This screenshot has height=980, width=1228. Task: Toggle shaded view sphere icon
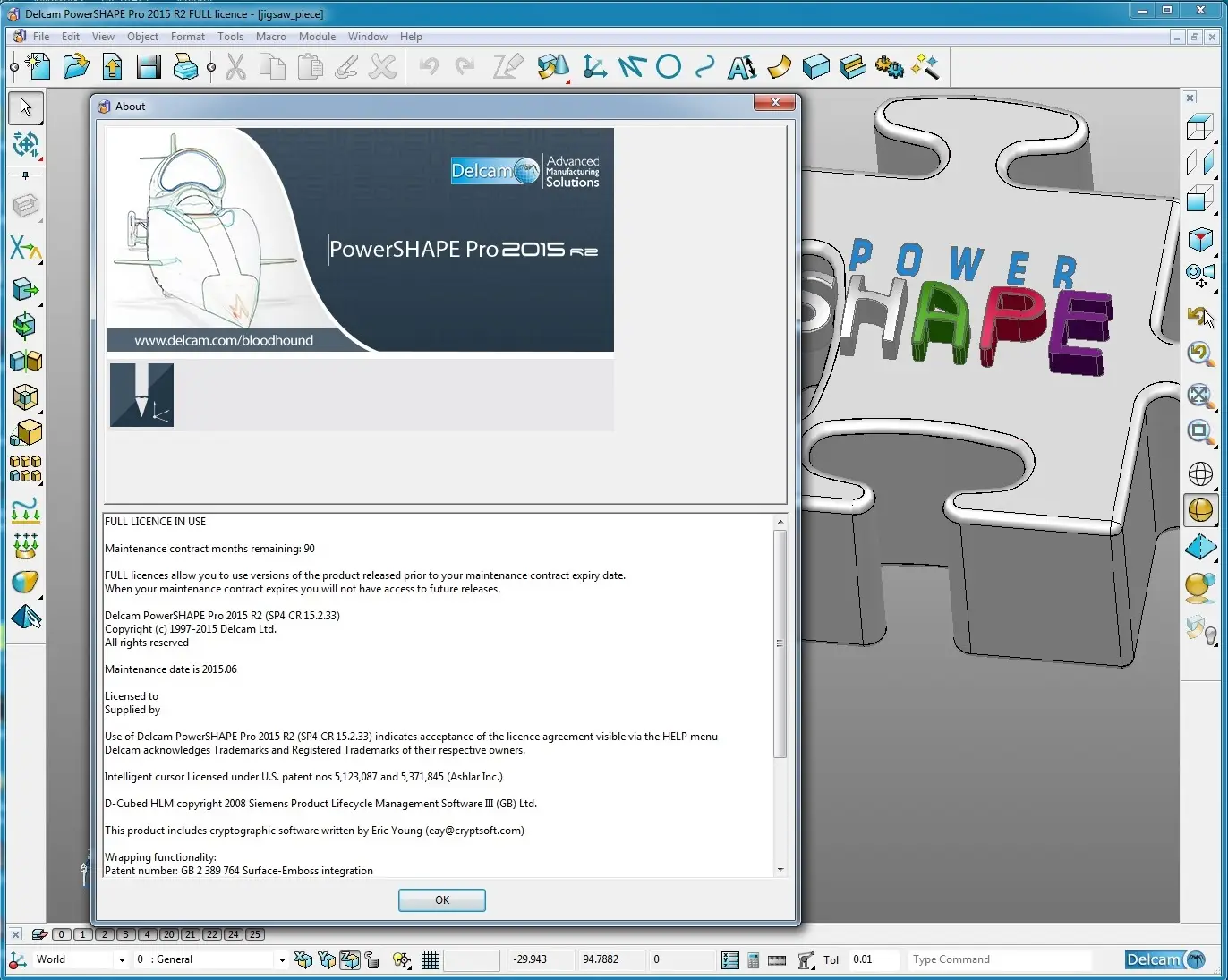tap(1200, 510)
